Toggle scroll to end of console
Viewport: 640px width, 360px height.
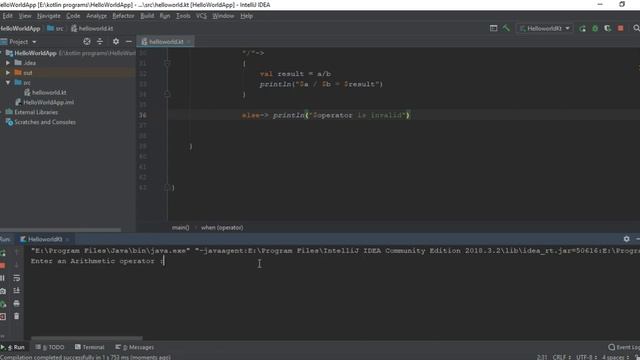[16, 291]
